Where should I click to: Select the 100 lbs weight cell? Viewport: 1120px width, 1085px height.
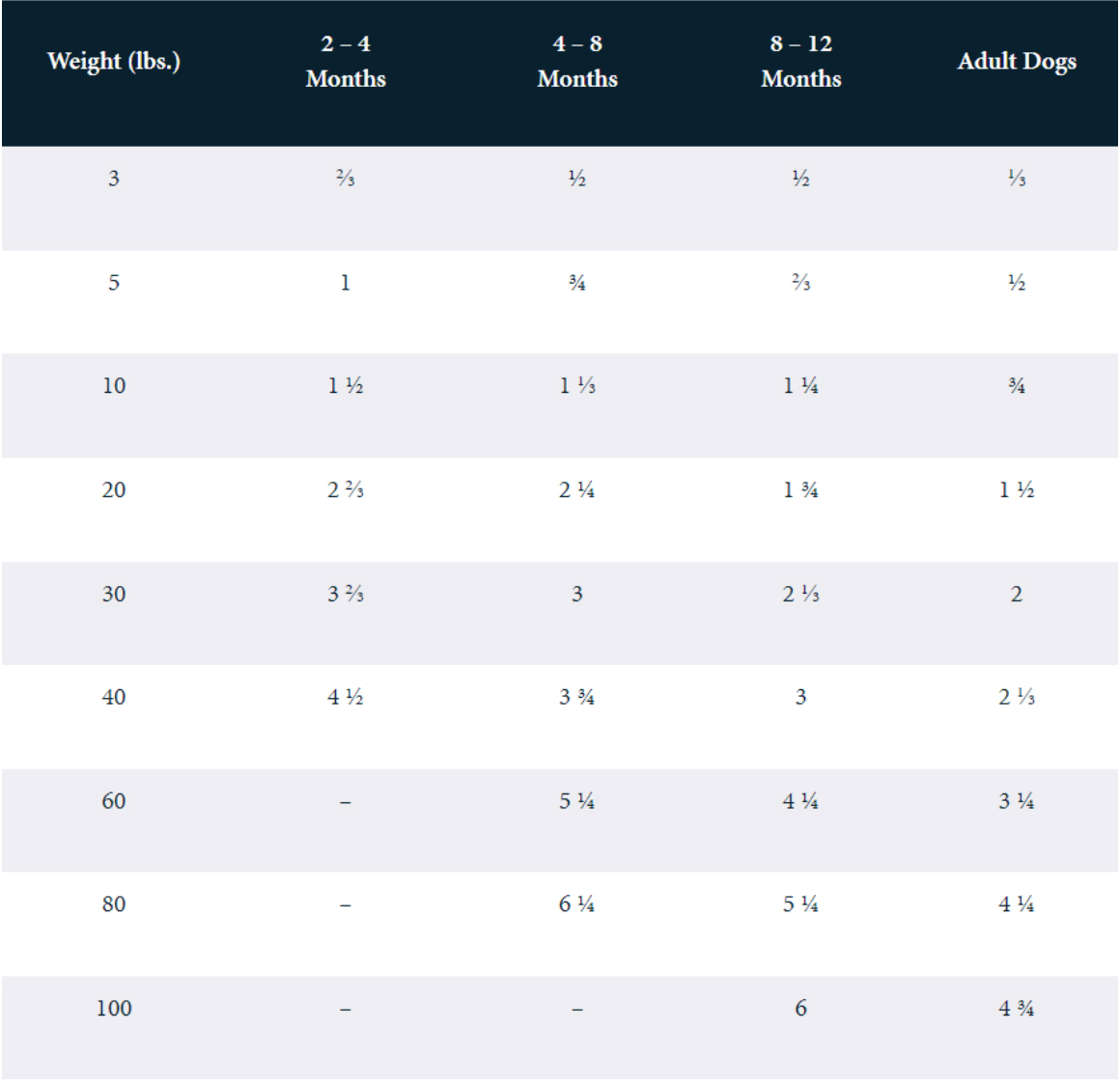pyautogui.click(x=114, y=1009)
